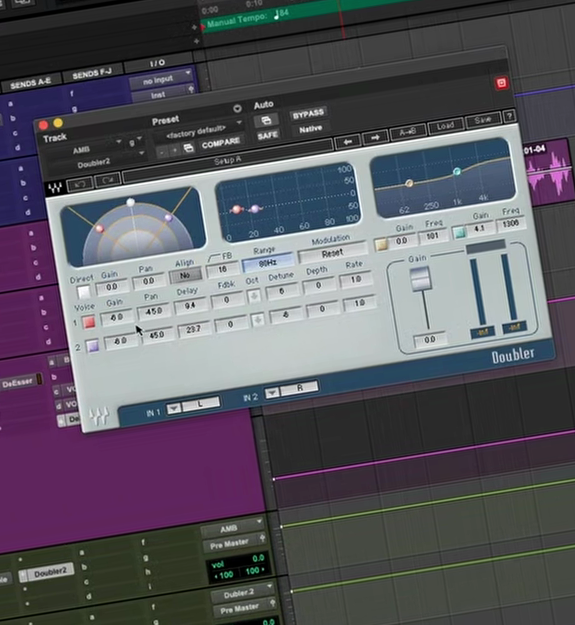The height and width of the screenshot is (625, 575).
Task: Grab the low-shelf EQ node on the curve
Action: tap(409, 183)
